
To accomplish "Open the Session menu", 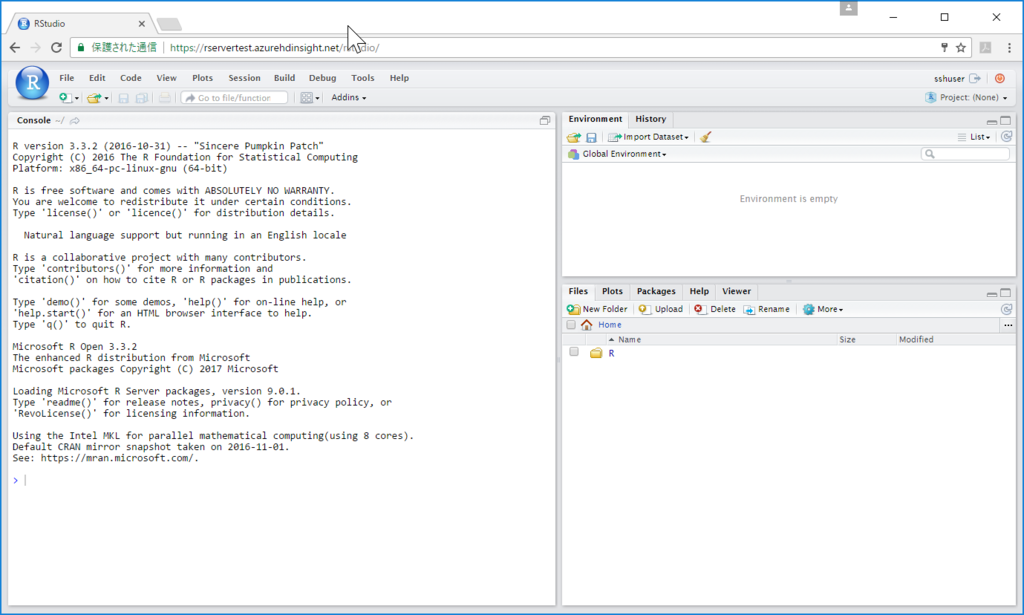I will [244, 78].
